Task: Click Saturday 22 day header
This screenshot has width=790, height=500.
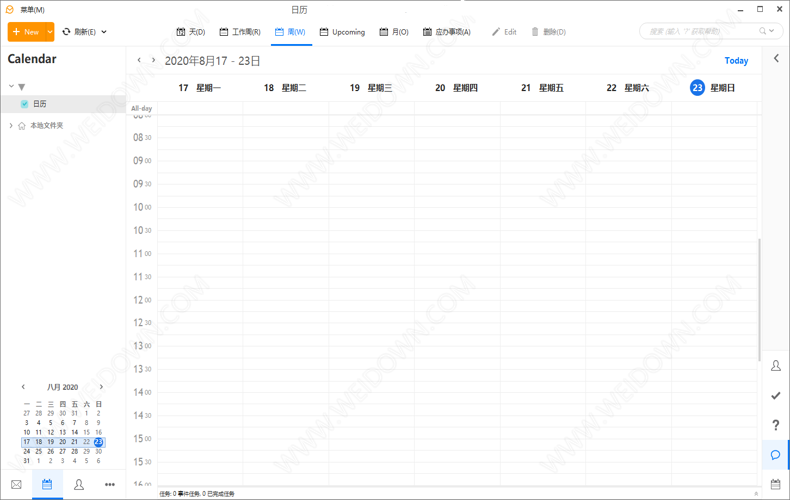Action: (628, 88)
